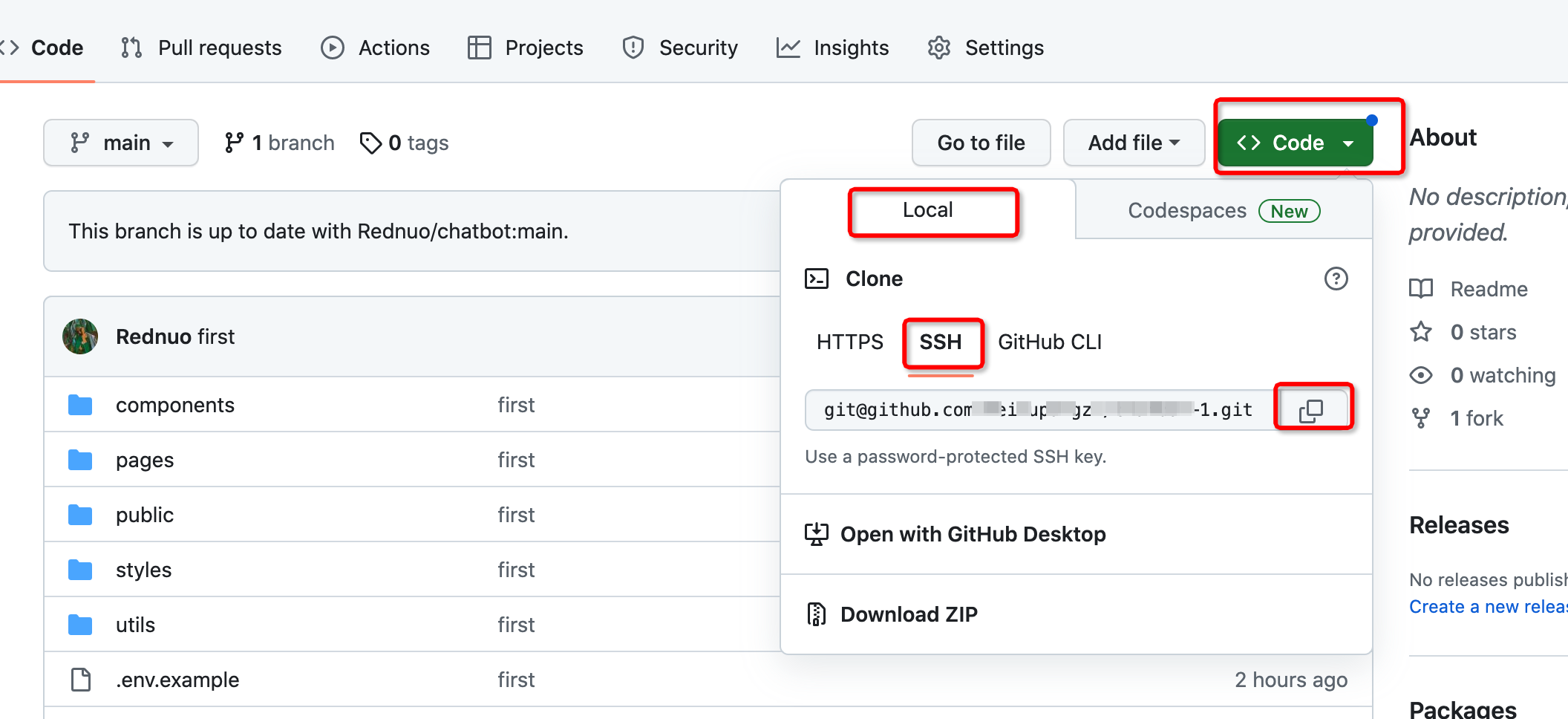Copy the SSH clone URL to clipboard
Image resolution: width=1568 pixels, height=719 pixels.
pos(1312,410)
